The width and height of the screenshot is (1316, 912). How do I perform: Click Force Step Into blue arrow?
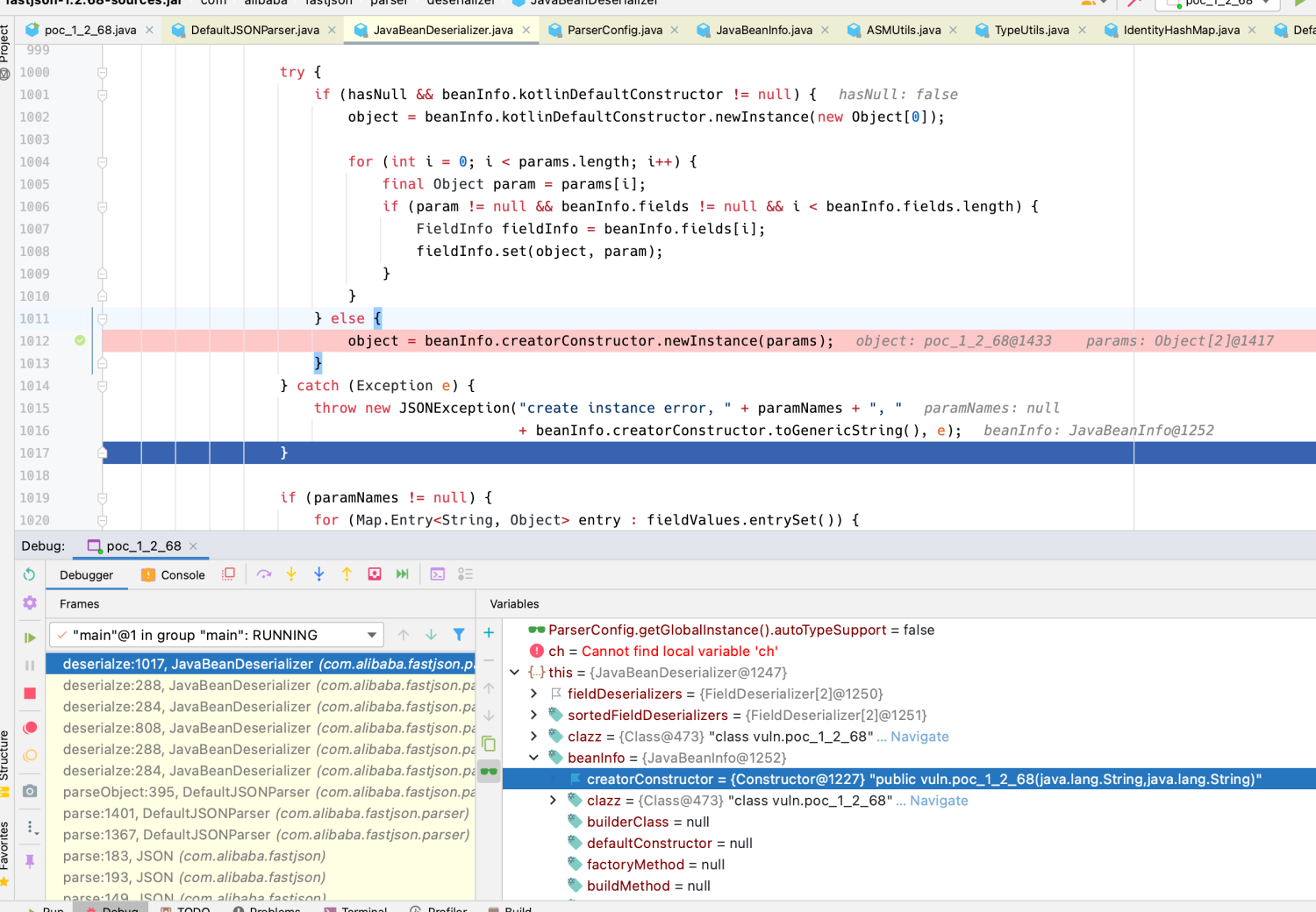pyautogui.click(x=319, y=574)
